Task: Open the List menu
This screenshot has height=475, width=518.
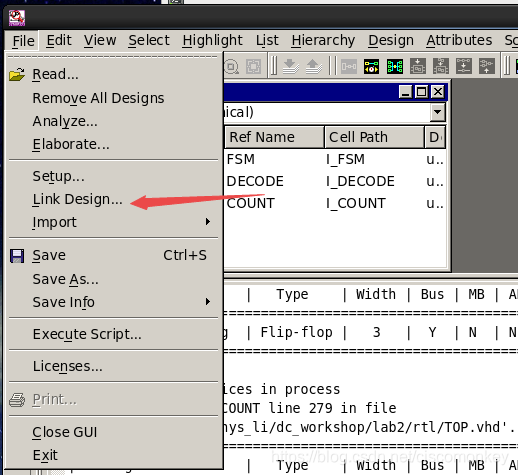Action: tap(267, 40)
